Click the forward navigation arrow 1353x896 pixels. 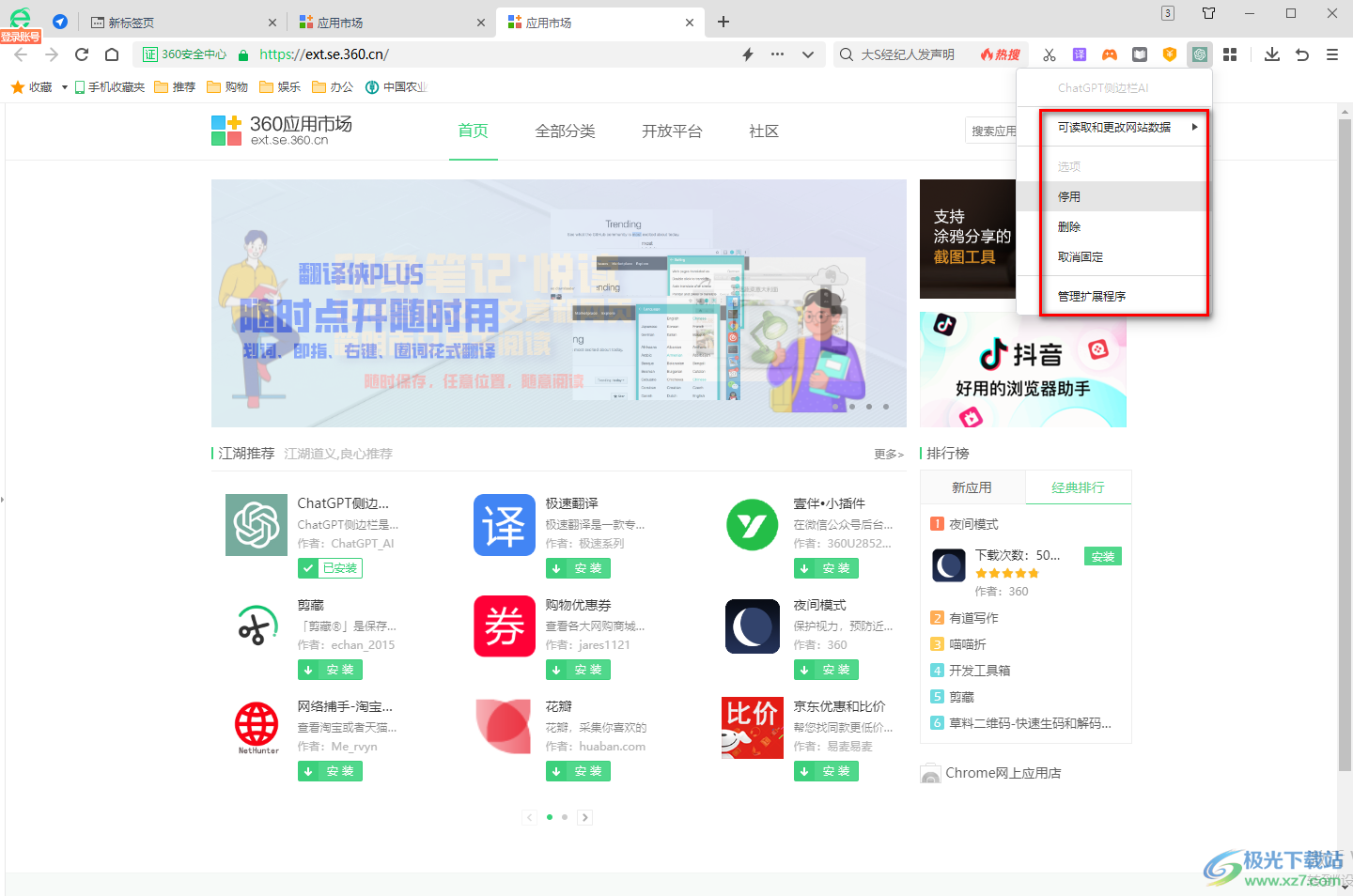point(52,54)
